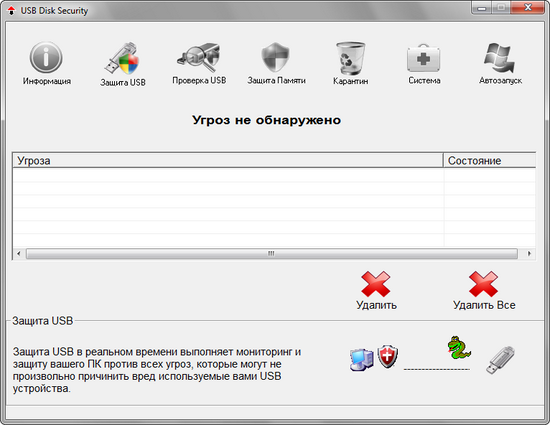Viewport: 550px width, 425px height.
Task: Click the right arrow of horizontal scrollbar
Action: tap(529, 254)
